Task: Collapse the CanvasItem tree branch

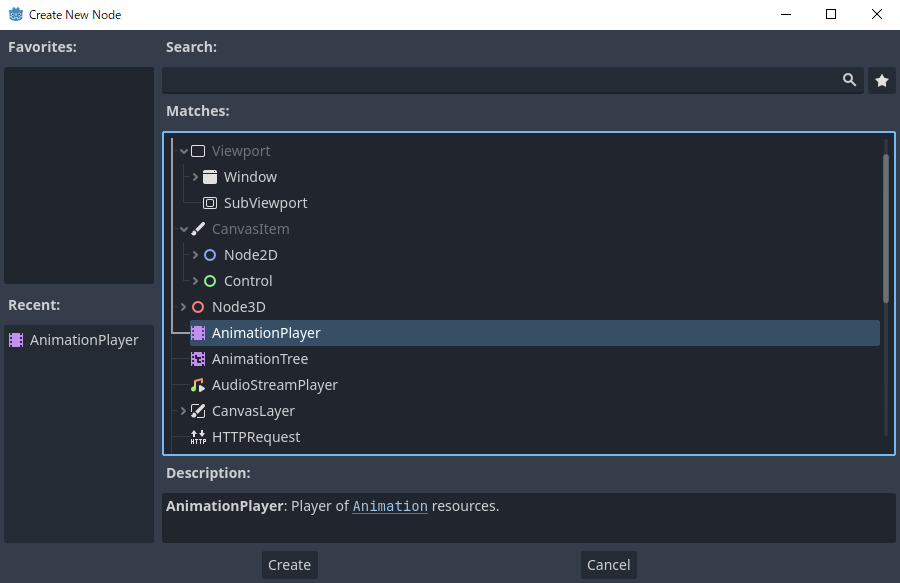Action: 183,228
